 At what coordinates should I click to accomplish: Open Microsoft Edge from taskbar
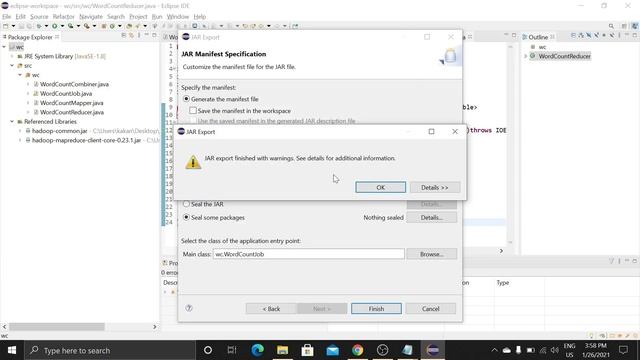[x=257, y=350]
